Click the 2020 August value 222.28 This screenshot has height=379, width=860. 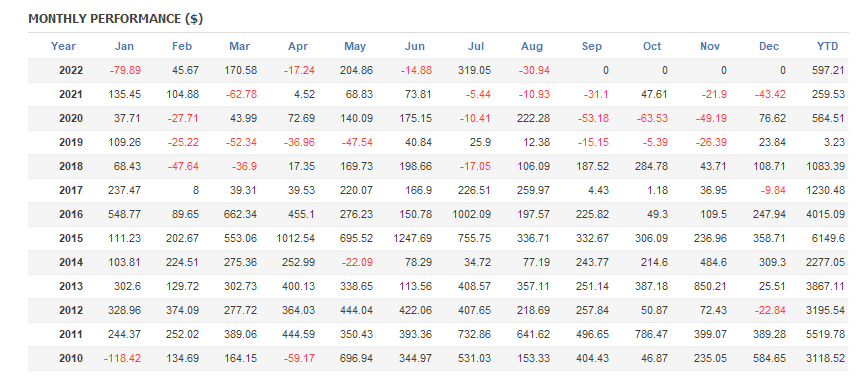coord(533,118)
